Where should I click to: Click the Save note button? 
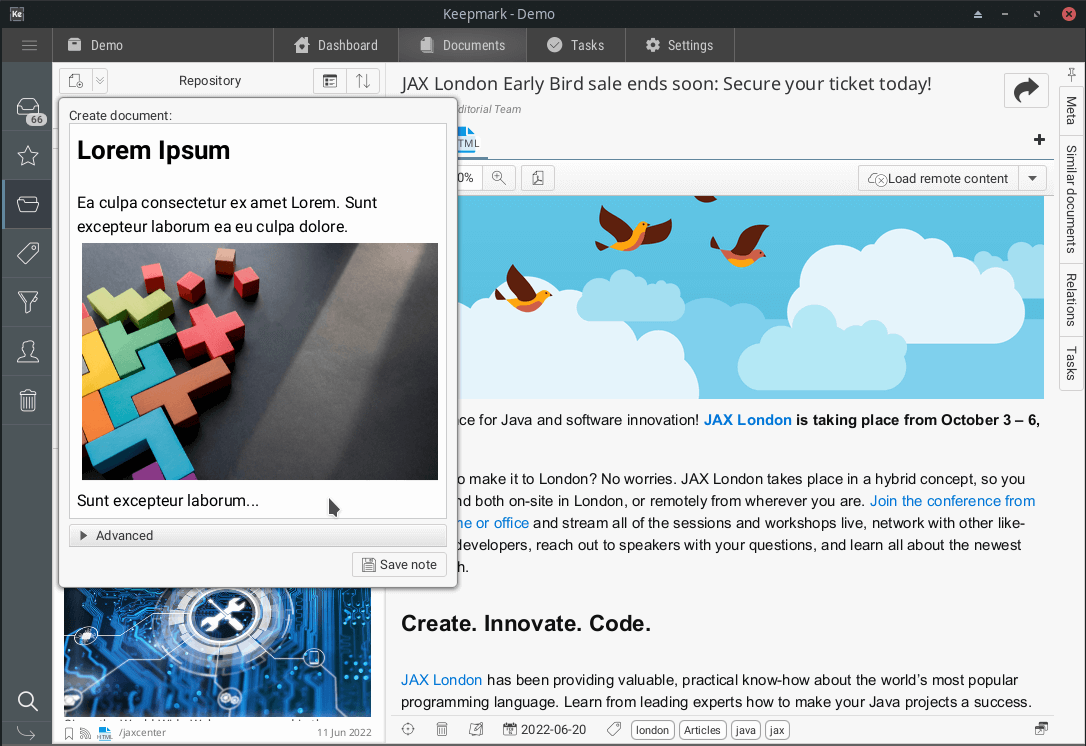[x=399, y=564]
